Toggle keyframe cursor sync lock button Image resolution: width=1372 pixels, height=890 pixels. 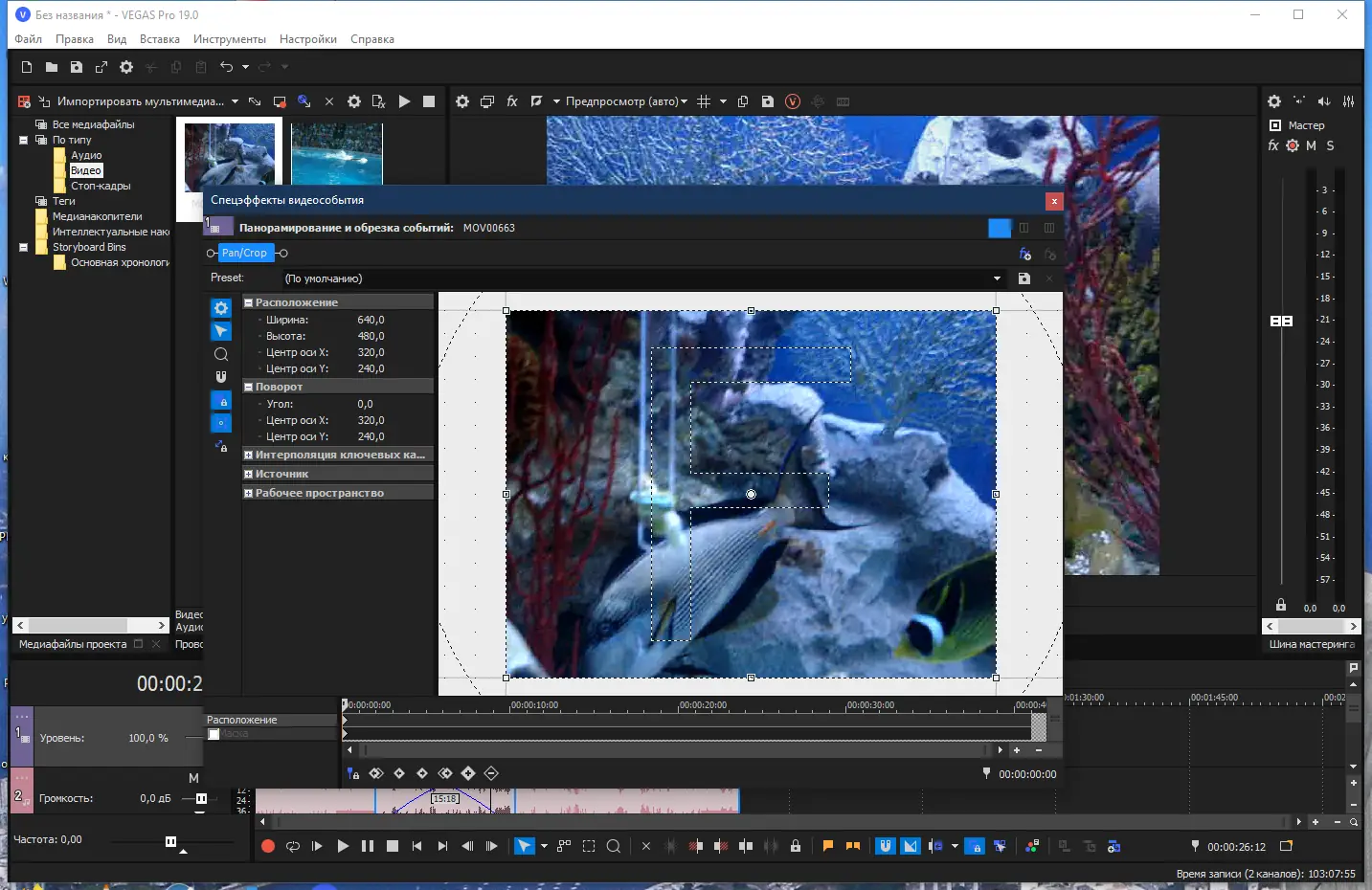click(353, 773)
